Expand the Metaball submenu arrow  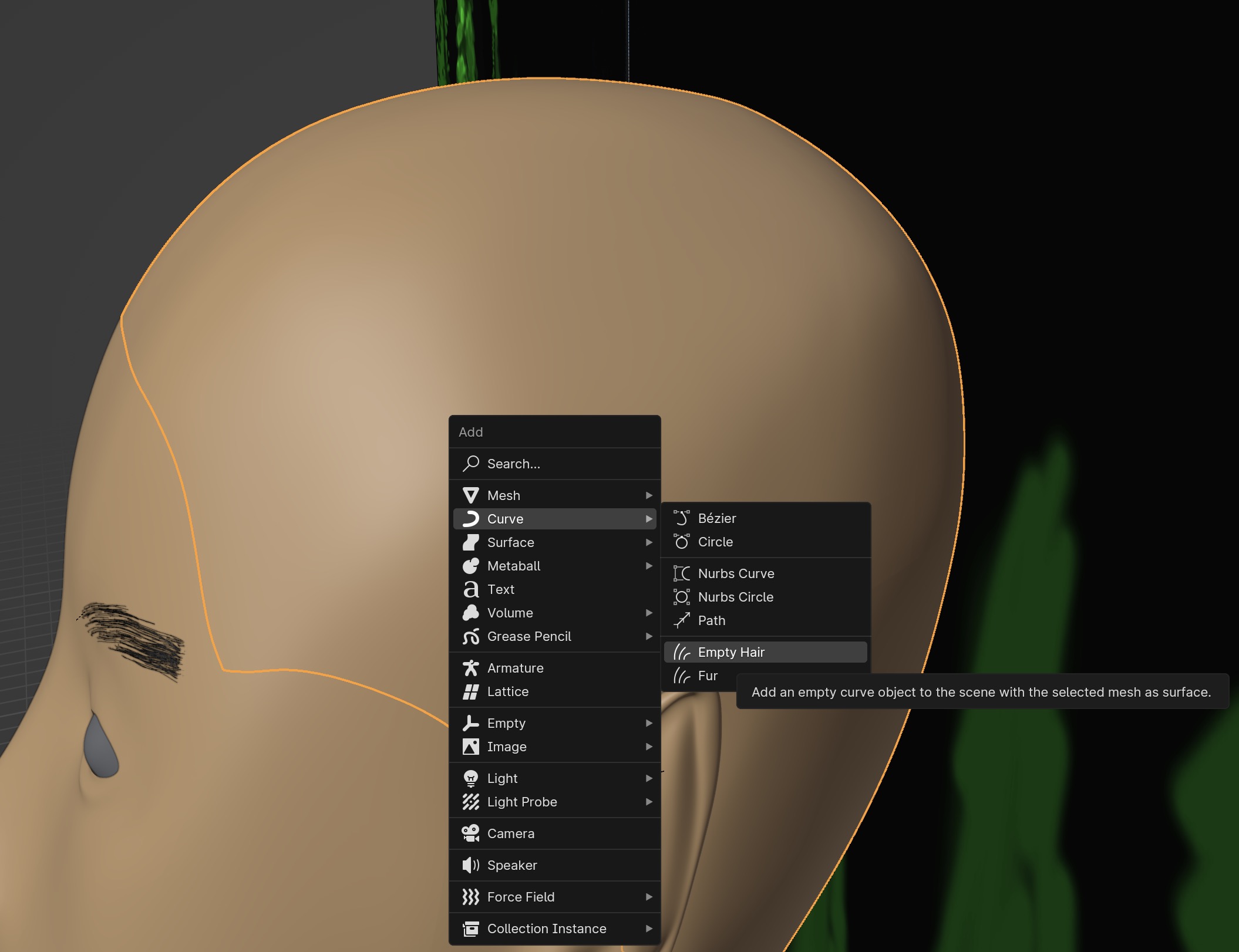(649, 566)
